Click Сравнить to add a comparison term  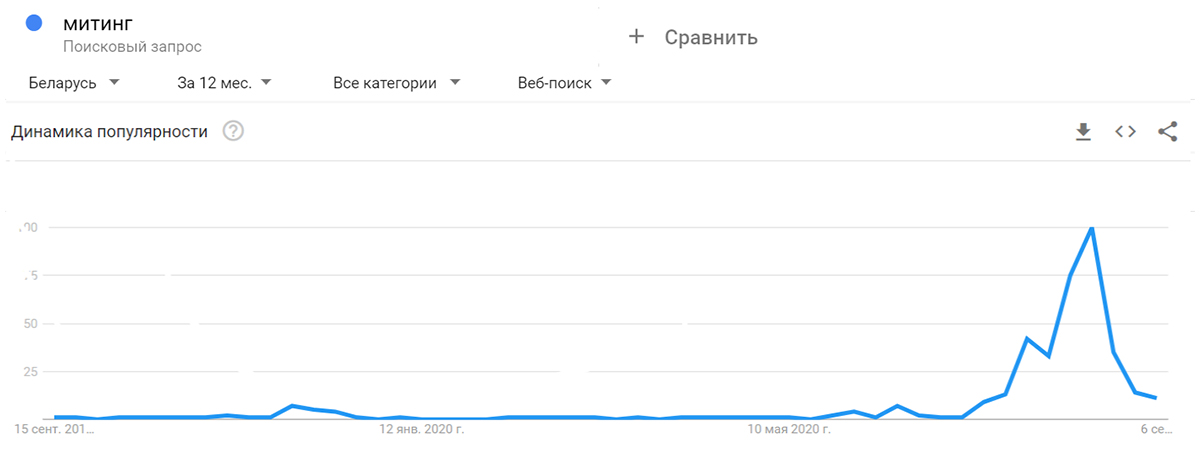pos(711,38)
